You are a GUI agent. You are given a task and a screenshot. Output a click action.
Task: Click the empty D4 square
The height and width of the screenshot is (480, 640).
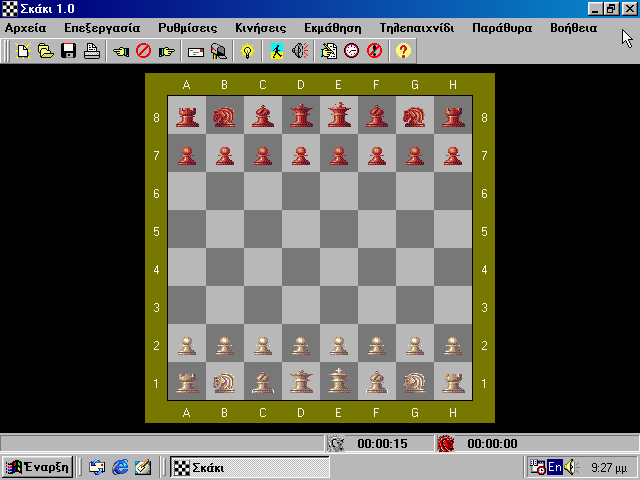(x=301, y=267)
